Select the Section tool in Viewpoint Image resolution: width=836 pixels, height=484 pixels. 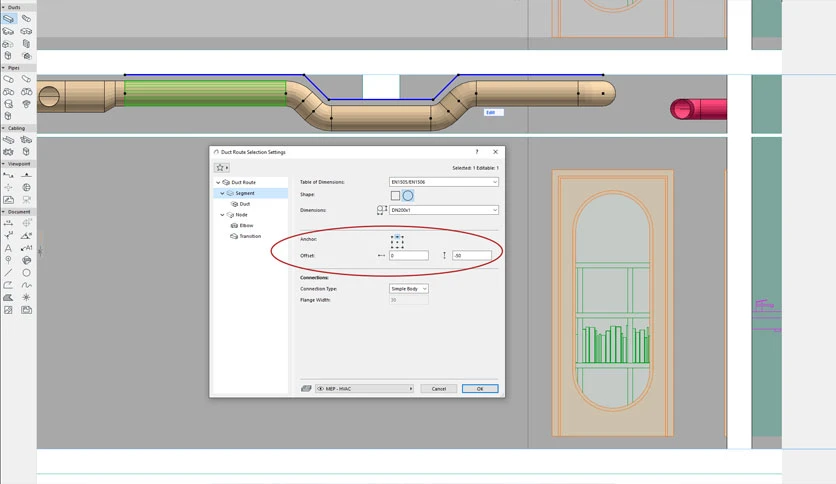tap(8, 175)
